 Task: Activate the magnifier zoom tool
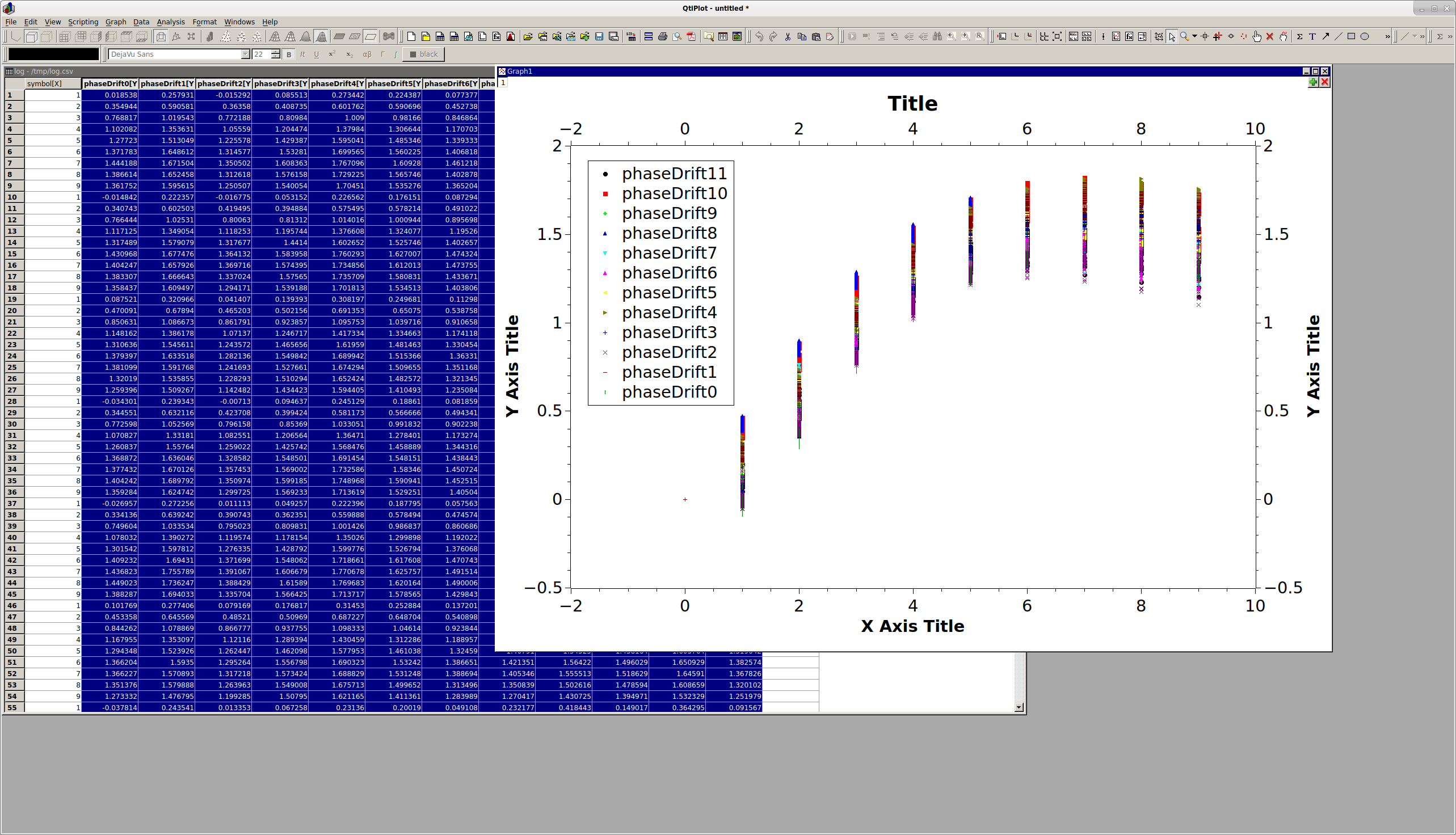pos(1184,37)
